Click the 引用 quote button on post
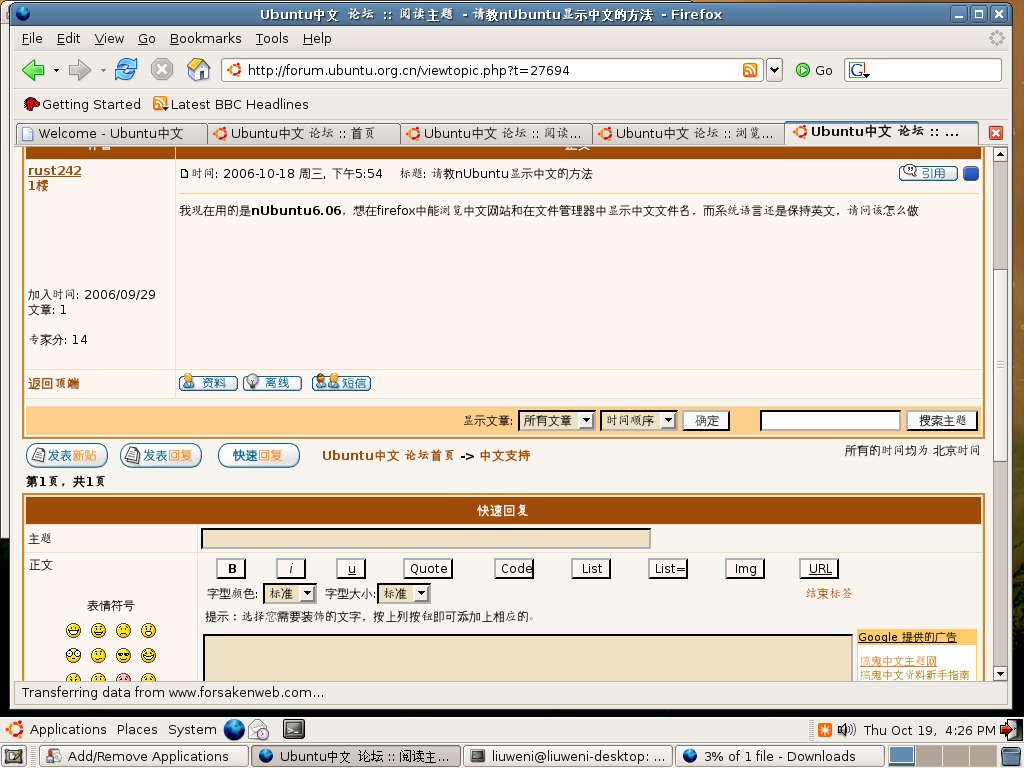Viewport: 1024px width, 768px height. (x=928, y=173)
